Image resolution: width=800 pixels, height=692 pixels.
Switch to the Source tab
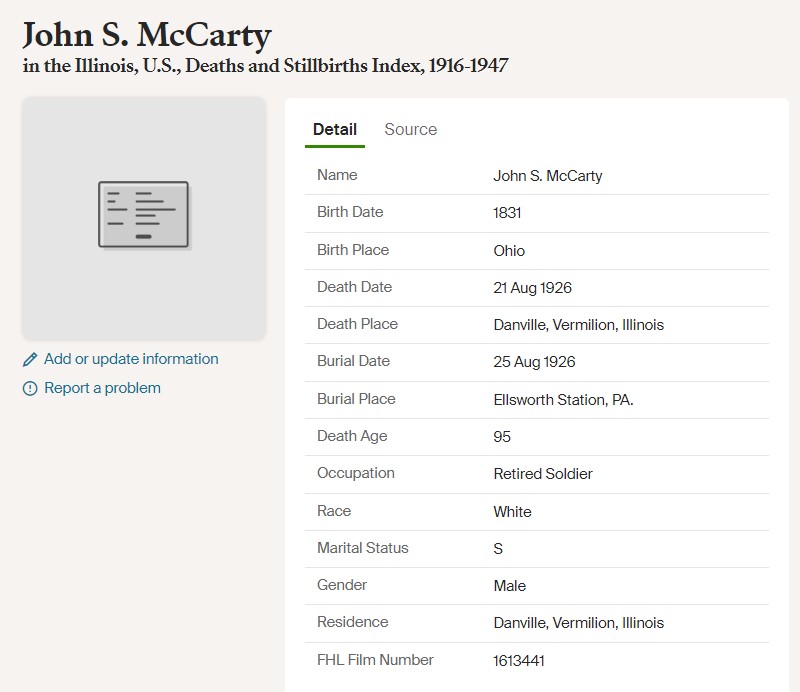(410, 129)
